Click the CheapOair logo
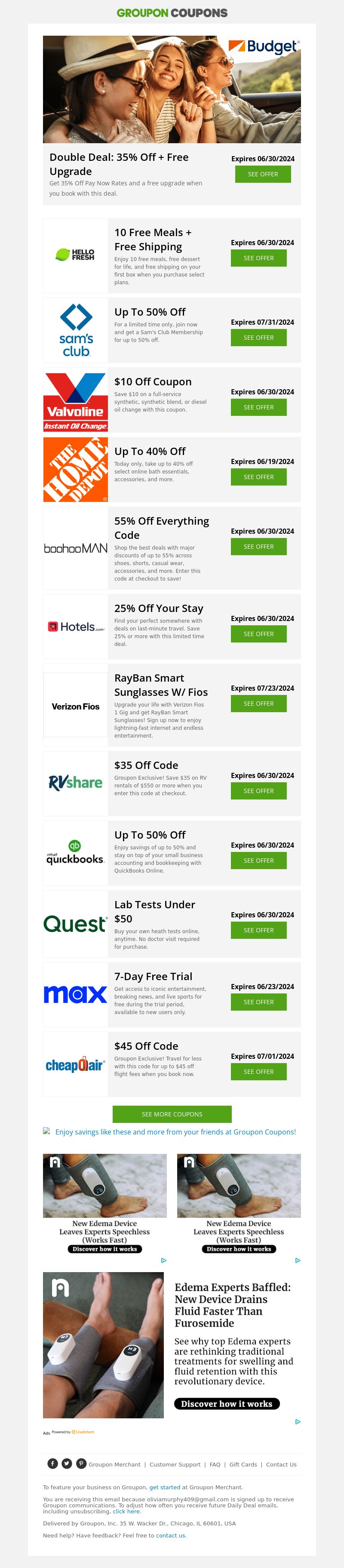The image size is (344, 1568). tap(76, 1064)
